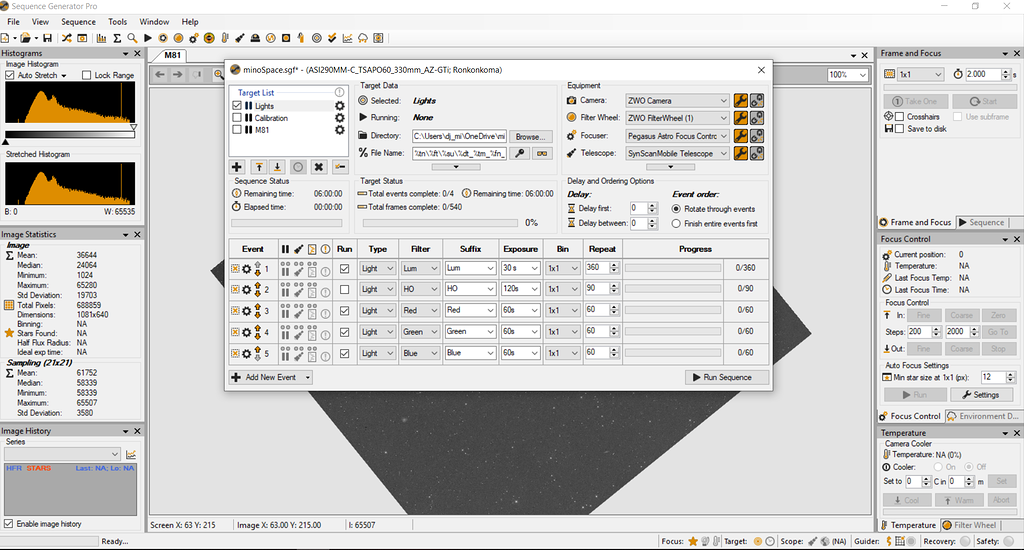Open the Calibration target settings gear

pyautogui.click(x=340, y=118)
